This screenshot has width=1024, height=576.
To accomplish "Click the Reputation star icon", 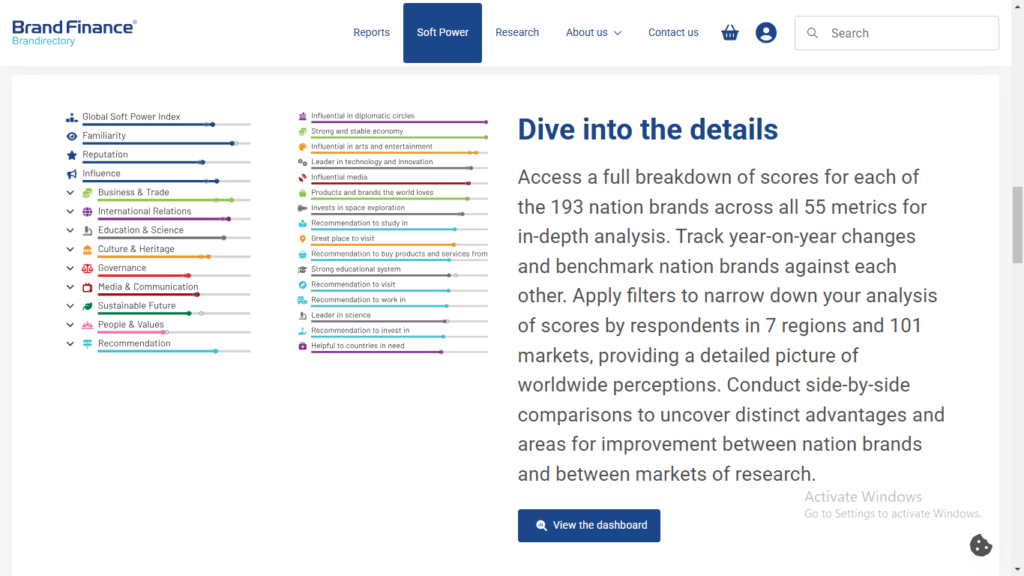I will coord(71,155).
